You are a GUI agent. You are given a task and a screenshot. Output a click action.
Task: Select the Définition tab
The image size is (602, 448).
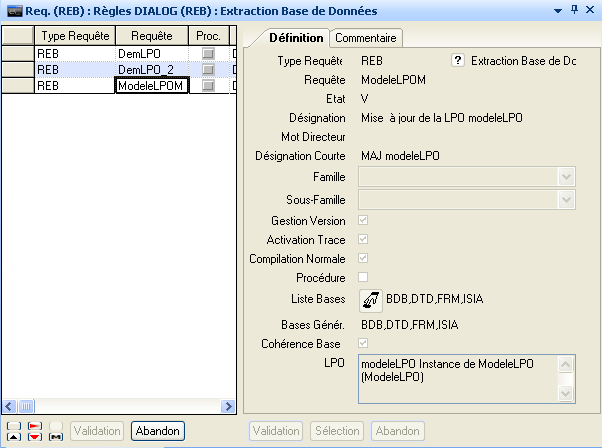pos(296,37)
